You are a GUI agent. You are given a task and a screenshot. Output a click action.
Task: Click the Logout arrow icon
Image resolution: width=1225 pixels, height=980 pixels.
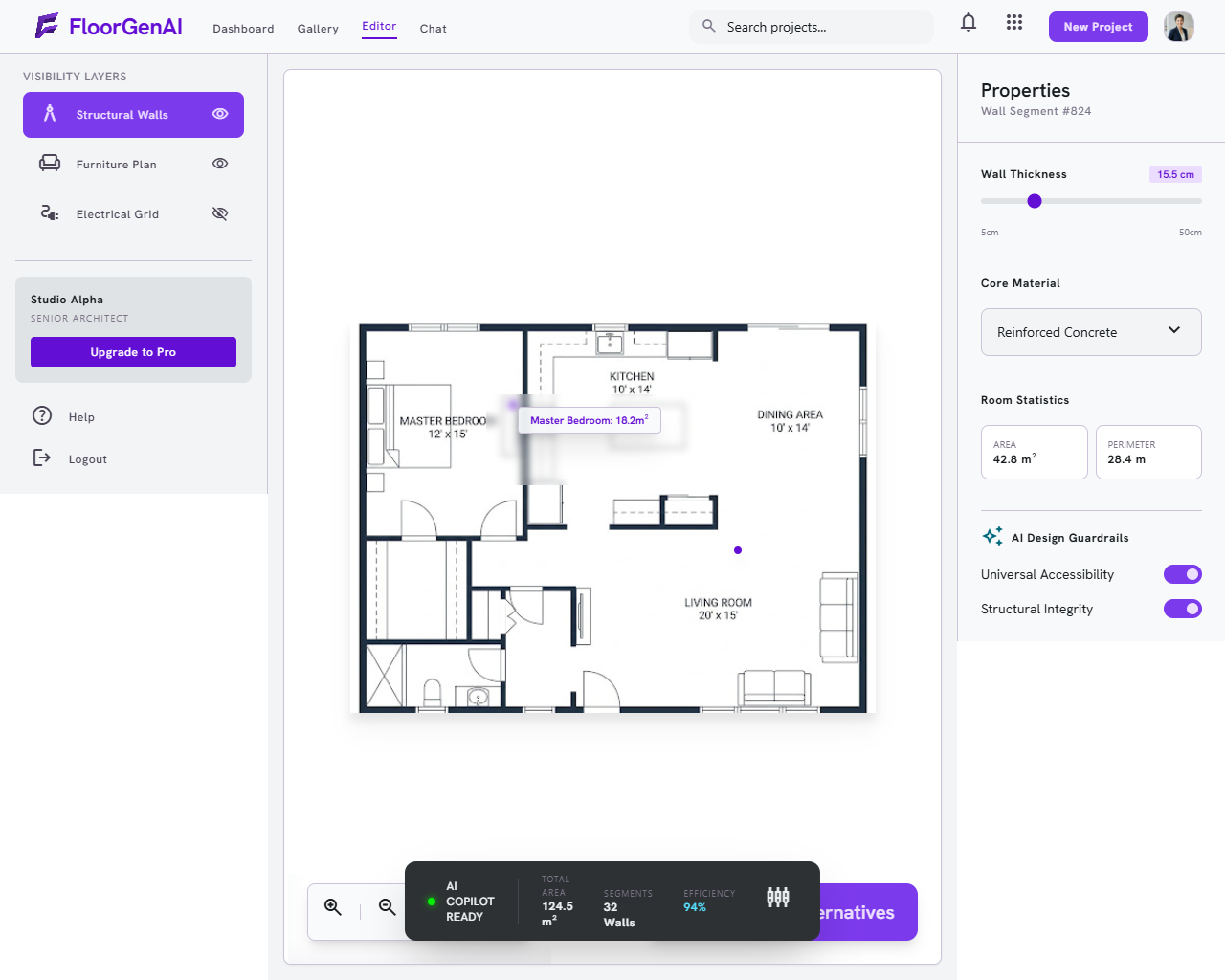coord(42,457)
